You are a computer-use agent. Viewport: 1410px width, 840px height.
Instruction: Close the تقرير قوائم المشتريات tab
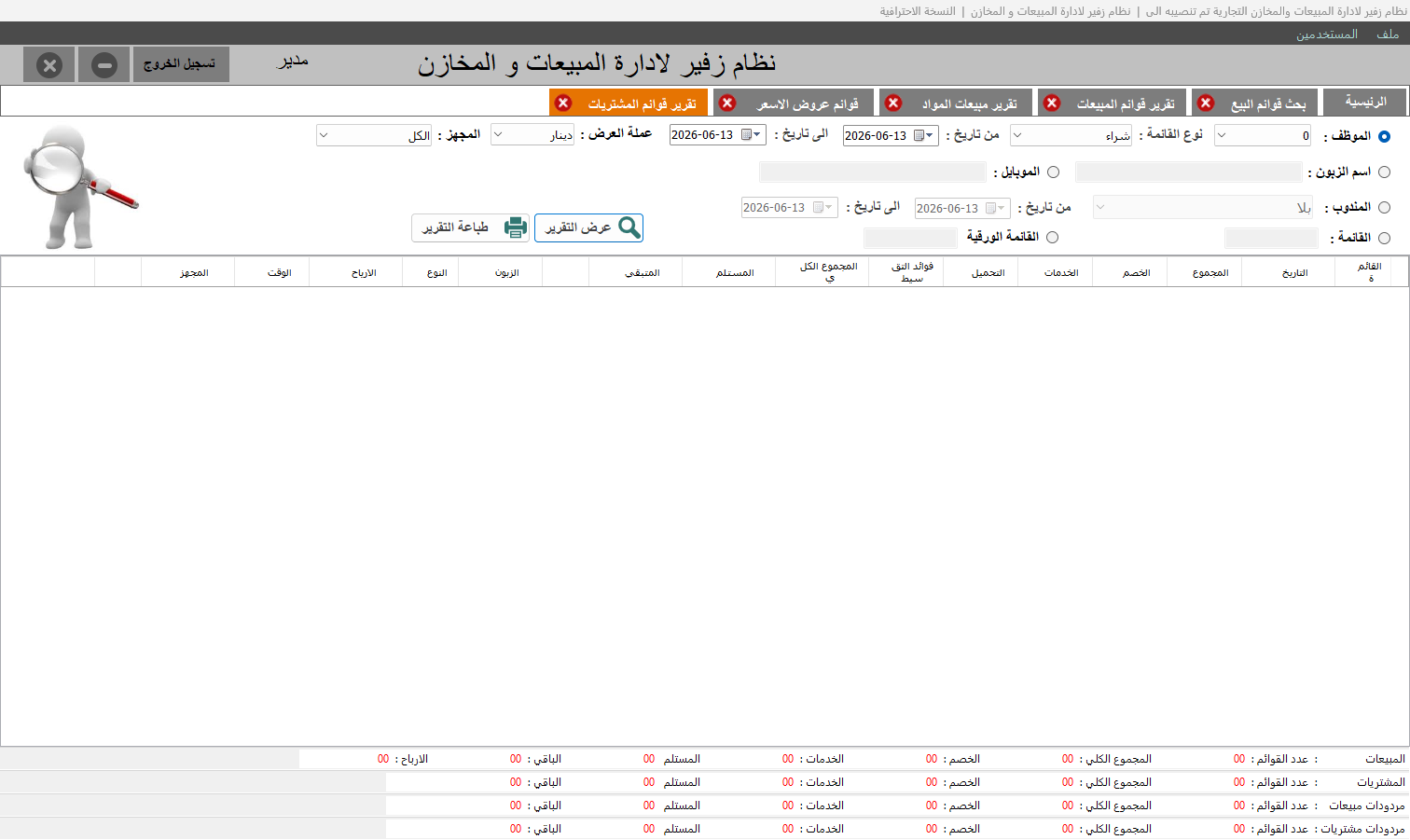click(x=562, y=103)
